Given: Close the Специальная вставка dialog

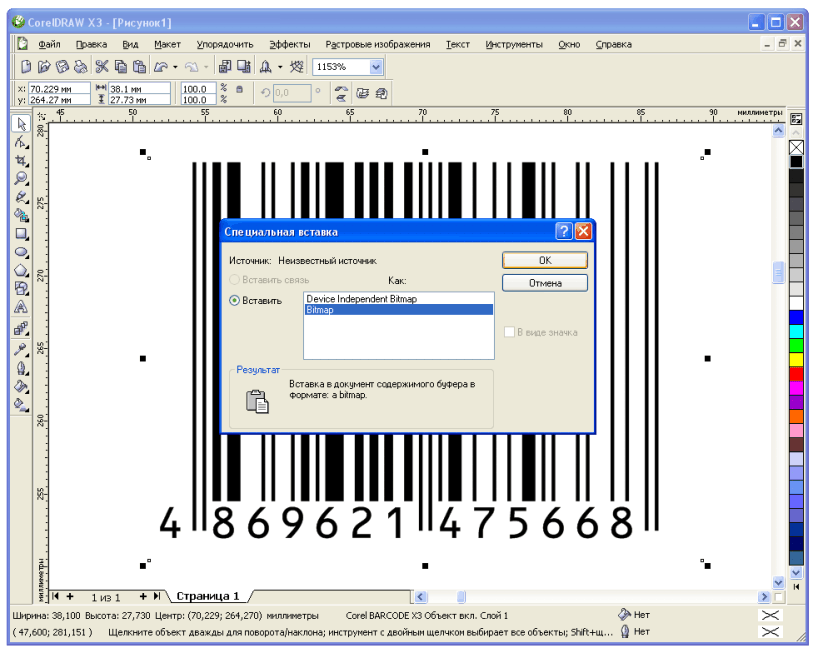Looking at the screenshot, I should pos(583,231).
